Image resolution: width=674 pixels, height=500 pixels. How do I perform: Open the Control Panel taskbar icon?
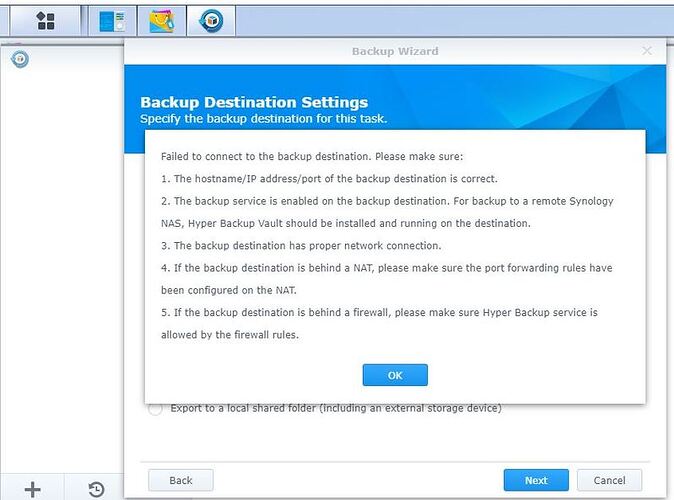coord(112,21)
